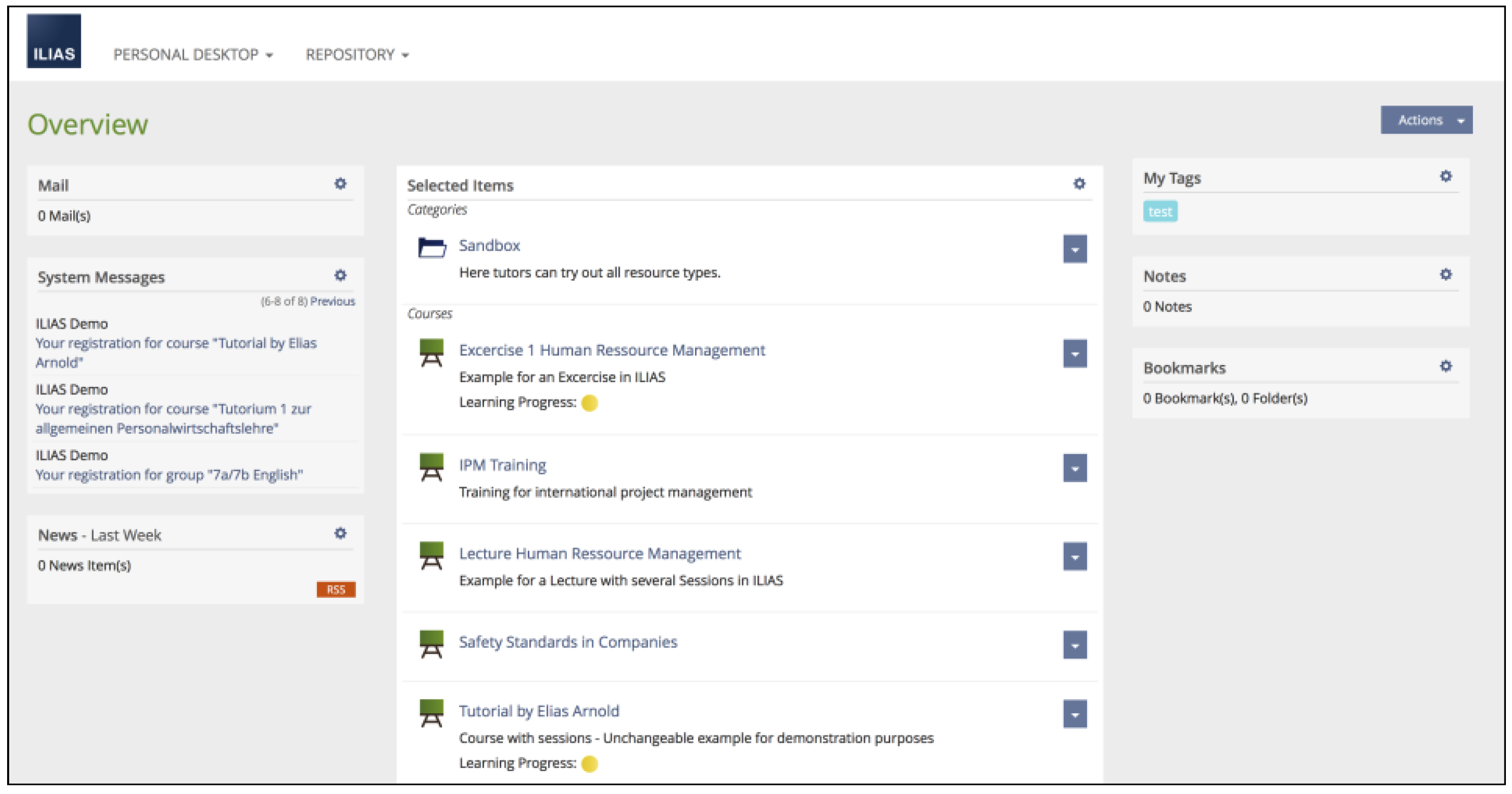This screenshot has width=1512, height=794.
Task: Open the Actions dropdown button
Action: pyautogui.click(x=1426, y=120)
